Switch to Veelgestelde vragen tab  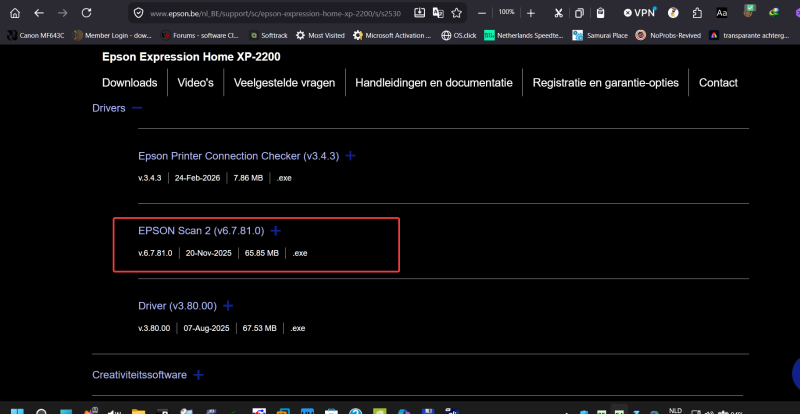(x=284, y=83)
